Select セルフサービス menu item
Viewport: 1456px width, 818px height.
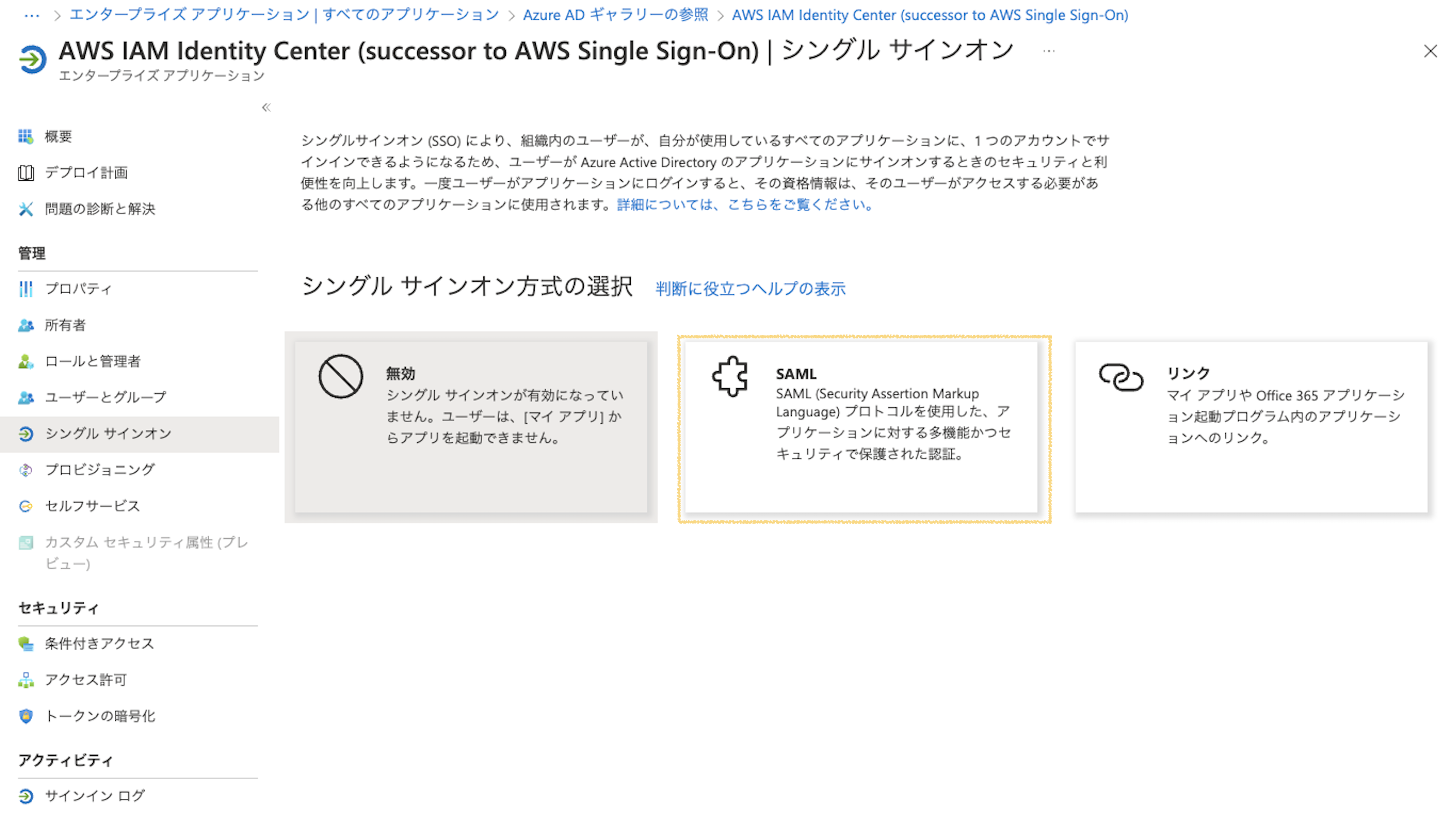pos(92,506)
